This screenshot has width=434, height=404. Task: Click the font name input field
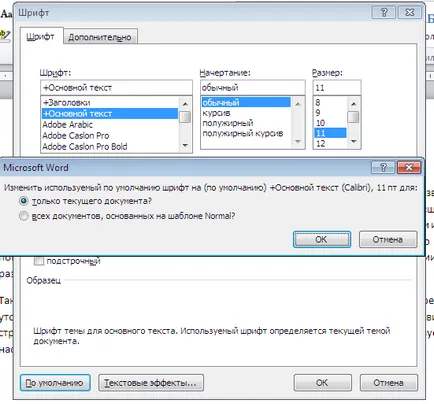116,88
